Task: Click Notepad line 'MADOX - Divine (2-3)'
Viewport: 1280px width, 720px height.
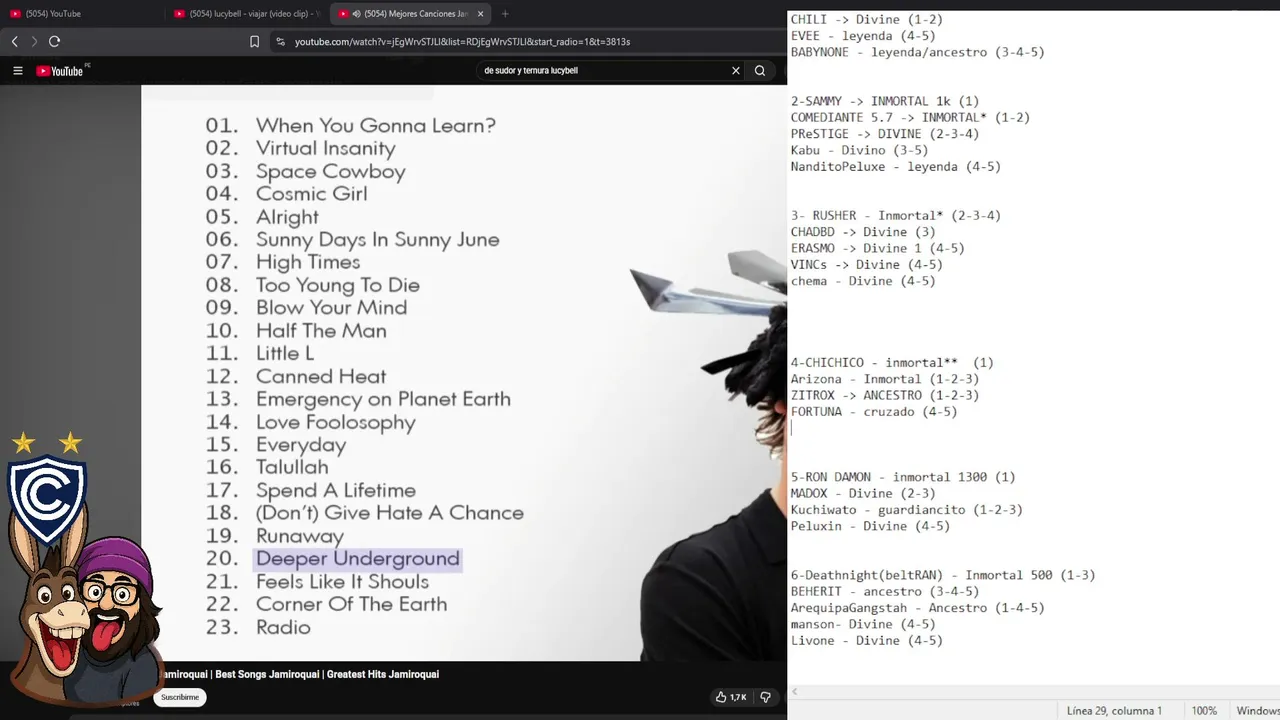Action: tap(863, 493)
